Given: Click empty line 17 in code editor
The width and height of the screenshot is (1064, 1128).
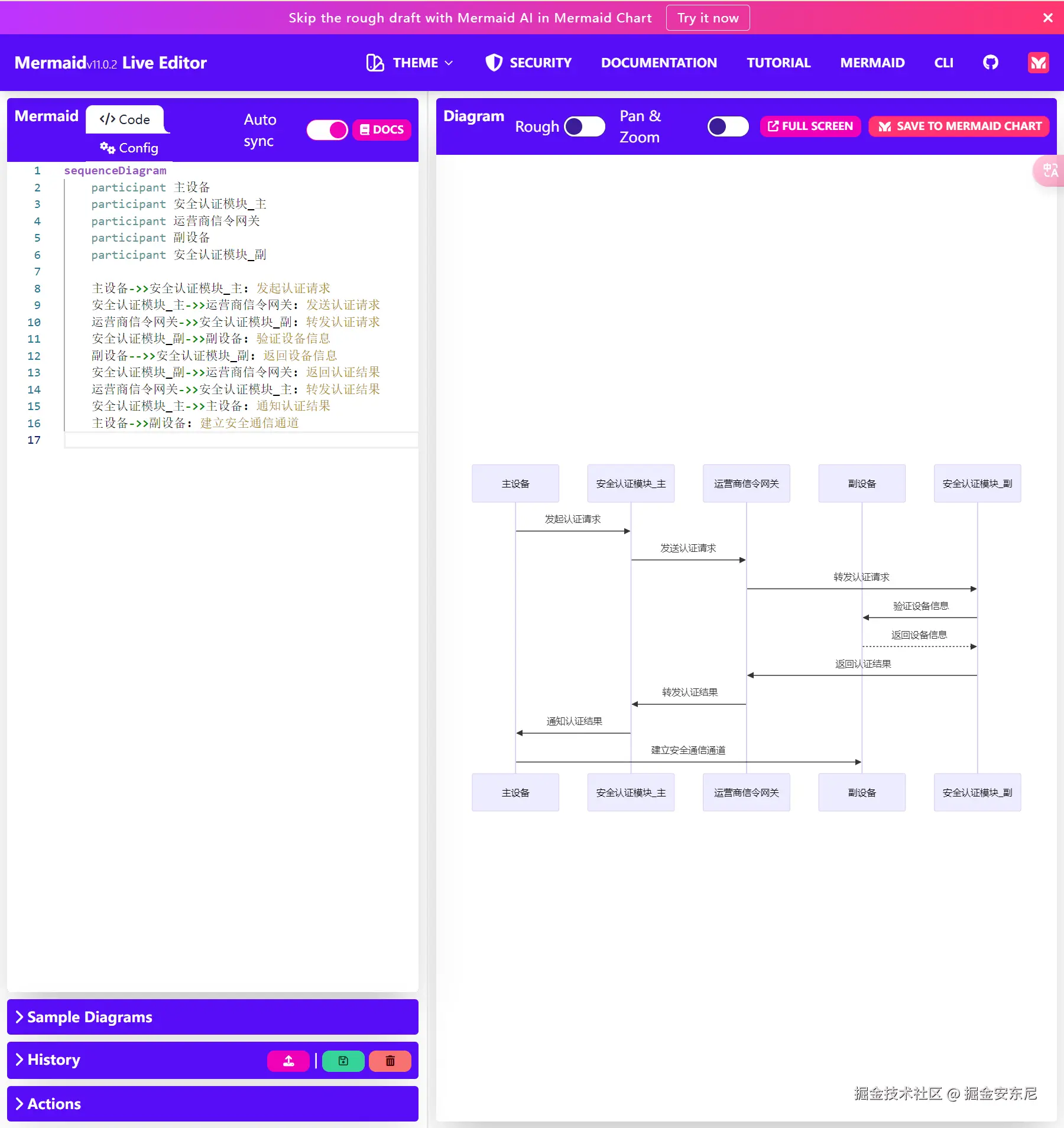Looking at the screenshot, I should 236,440.
